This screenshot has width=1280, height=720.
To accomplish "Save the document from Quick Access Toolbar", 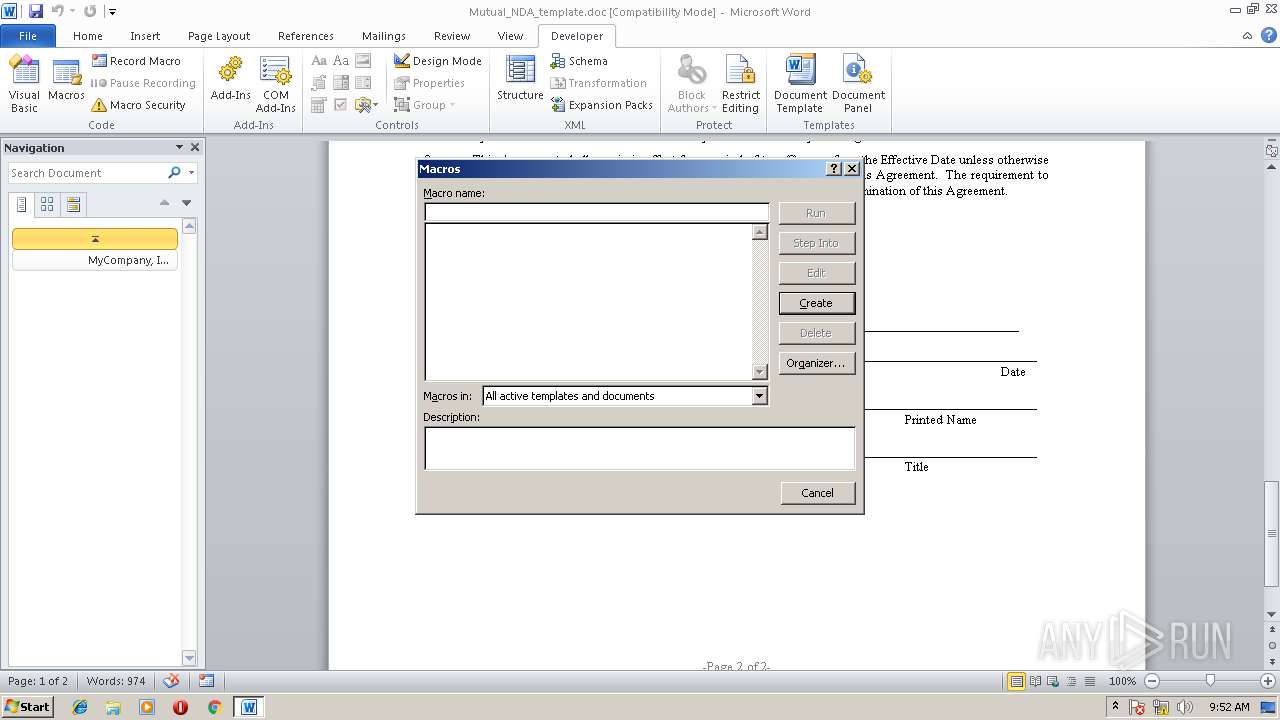I will [36, 11].
